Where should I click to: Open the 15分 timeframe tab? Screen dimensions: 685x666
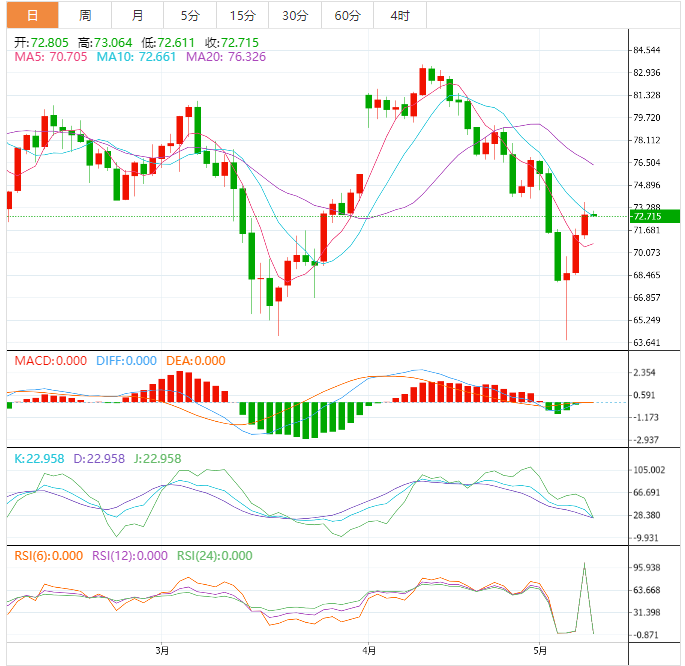(x=242, y=15)
